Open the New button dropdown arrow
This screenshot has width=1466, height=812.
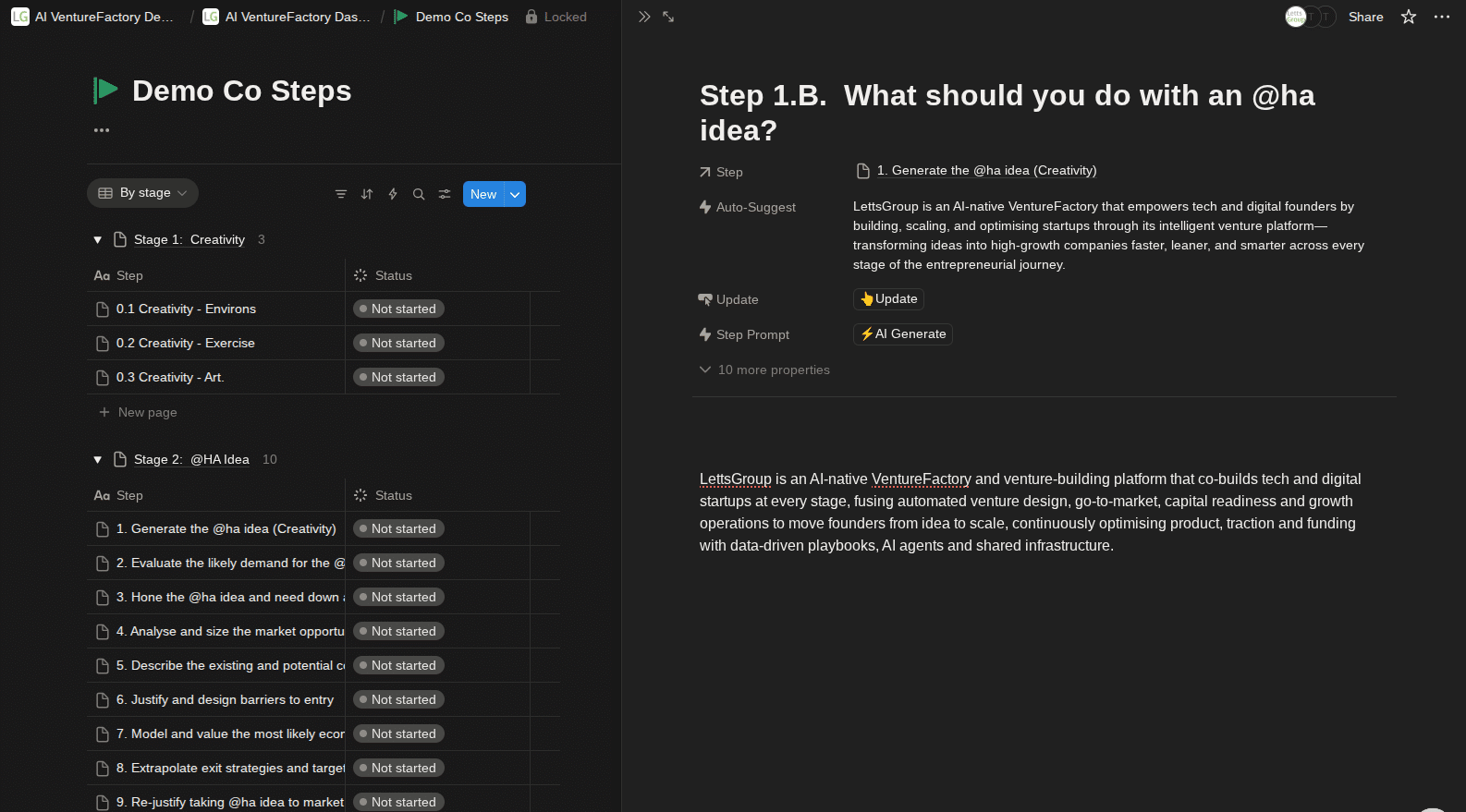tap(515, 194)
